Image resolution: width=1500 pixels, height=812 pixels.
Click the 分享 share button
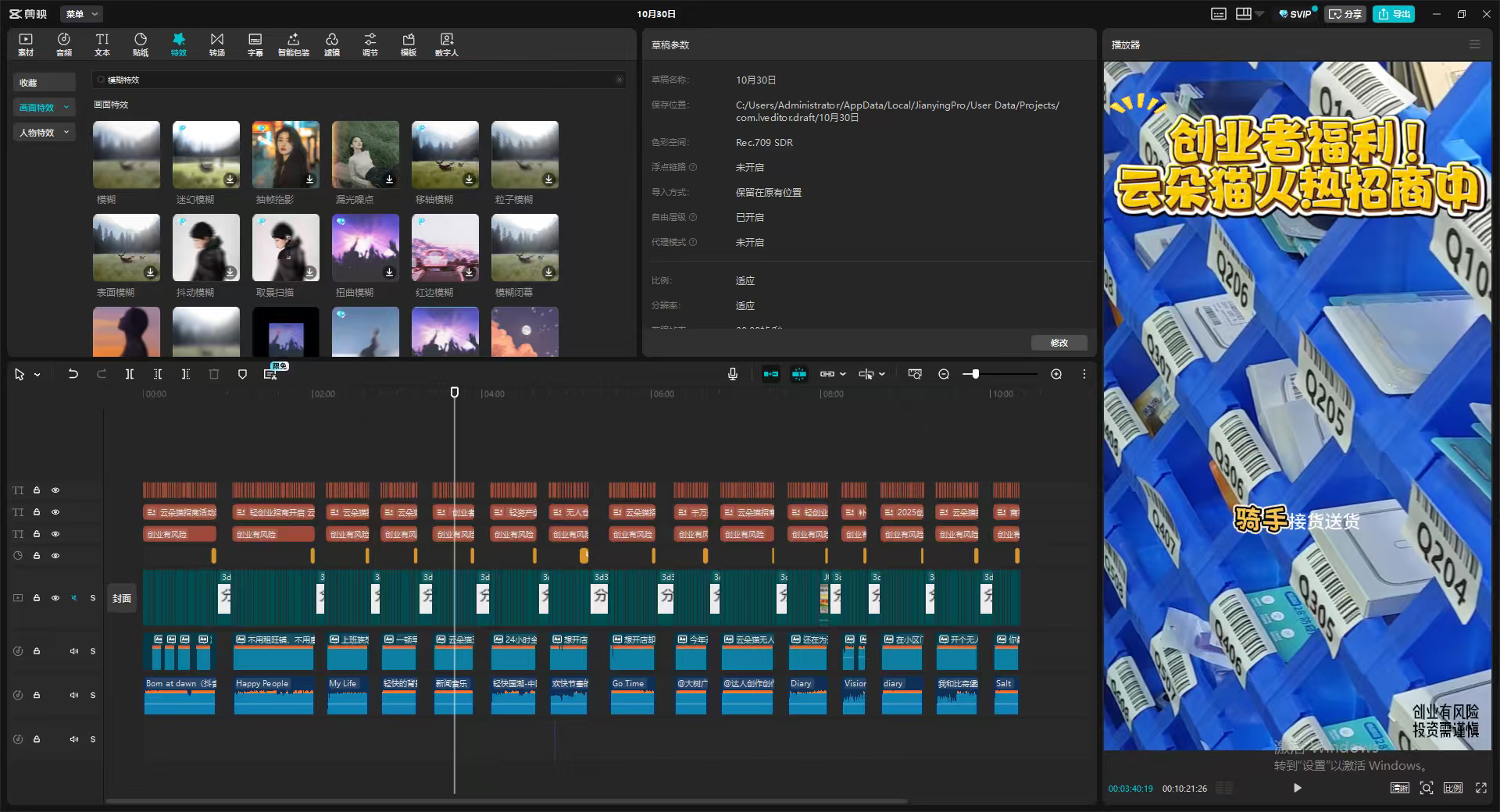tap(1345, 14)
